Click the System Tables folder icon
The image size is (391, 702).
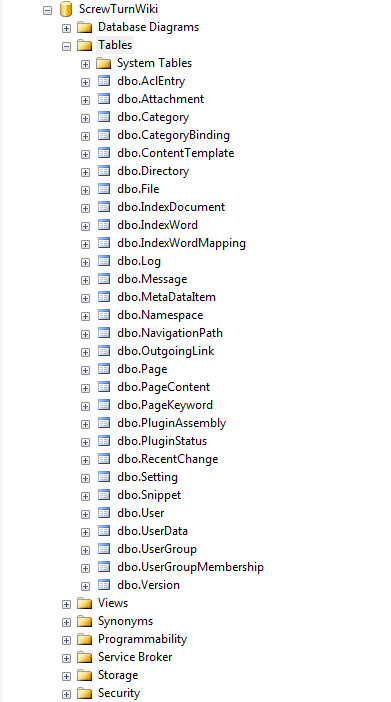[x=103, y=64]
